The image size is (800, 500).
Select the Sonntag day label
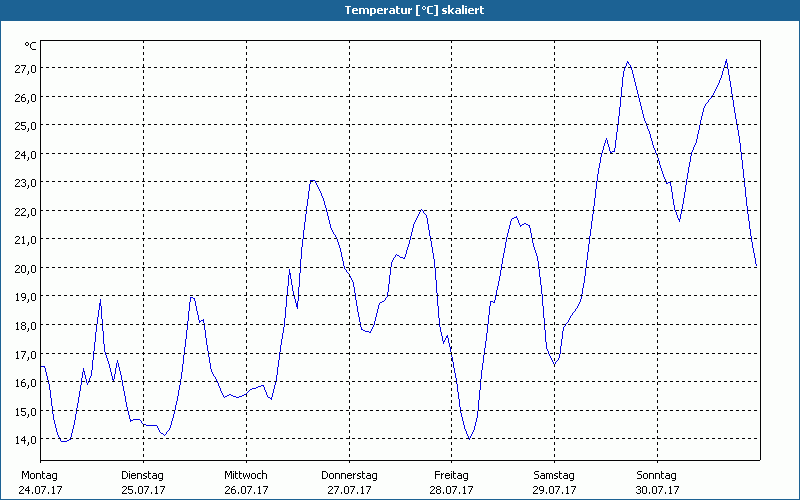(x=657, y=475)
